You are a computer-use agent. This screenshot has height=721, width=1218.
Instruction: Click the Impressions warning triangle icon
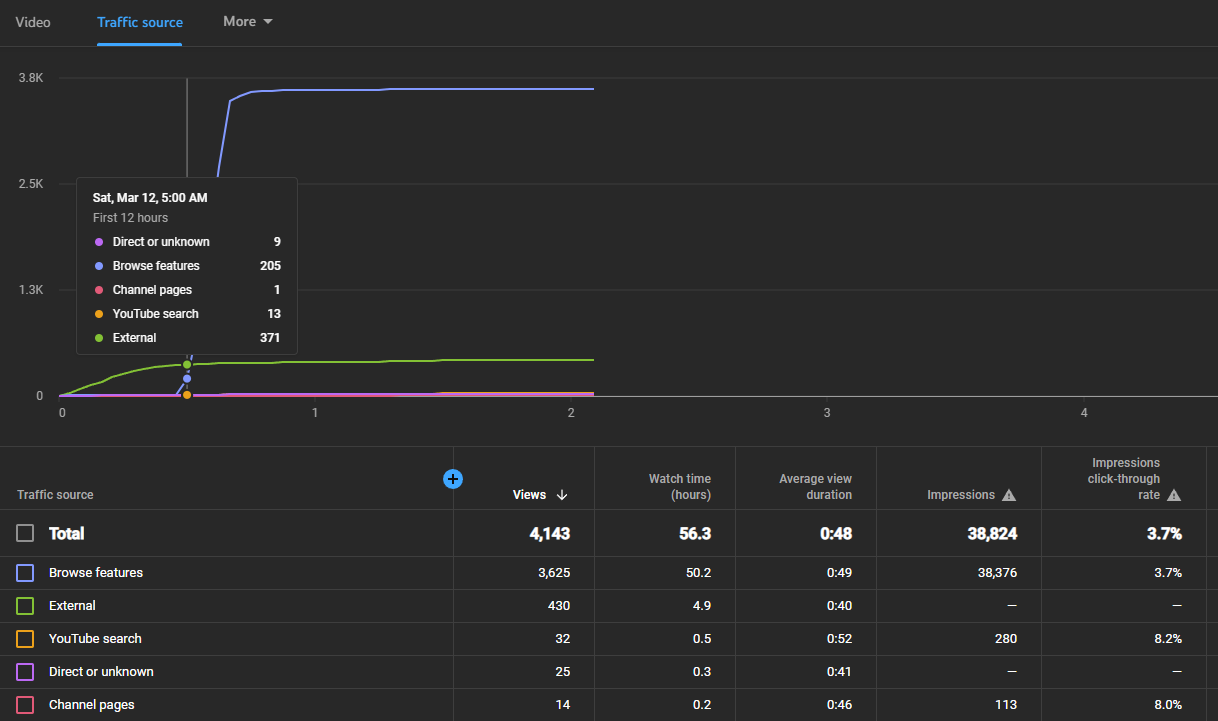pos(1009,495)
